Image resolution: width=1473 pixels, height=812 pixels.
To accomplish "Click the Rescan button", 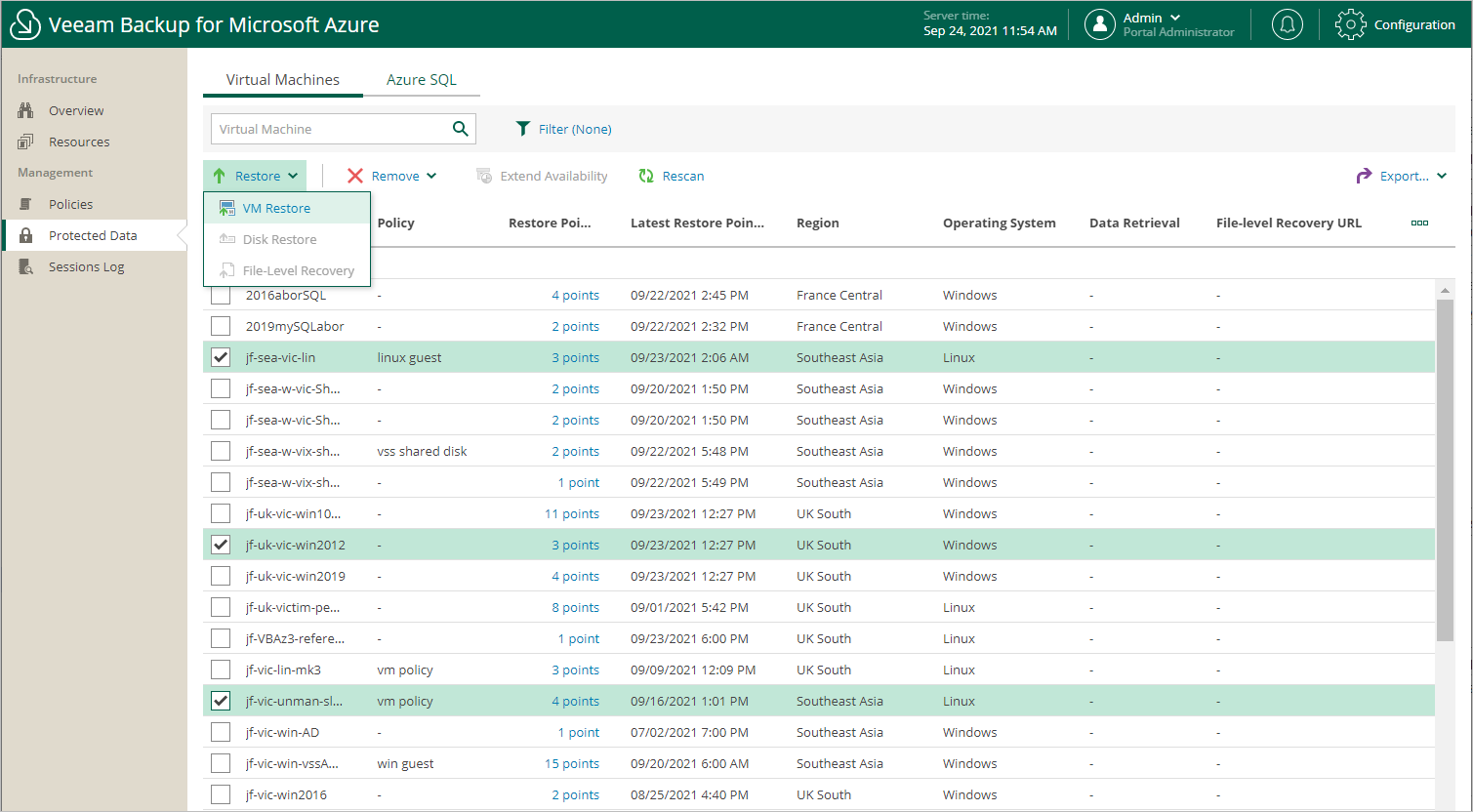I will pos(671,176).
